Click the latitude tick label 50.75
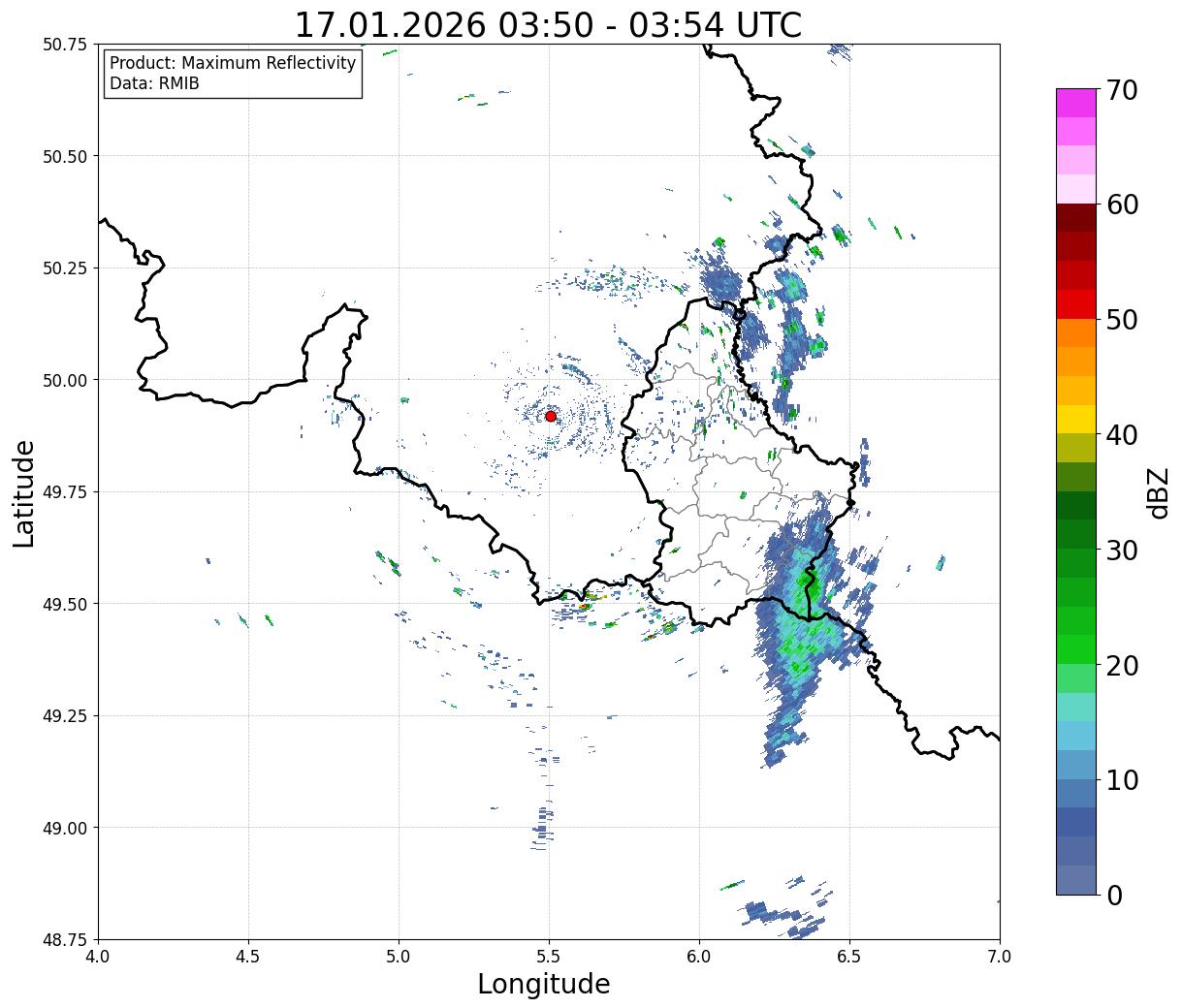Screen dimensions: 1182x1008 coord(64,45)
